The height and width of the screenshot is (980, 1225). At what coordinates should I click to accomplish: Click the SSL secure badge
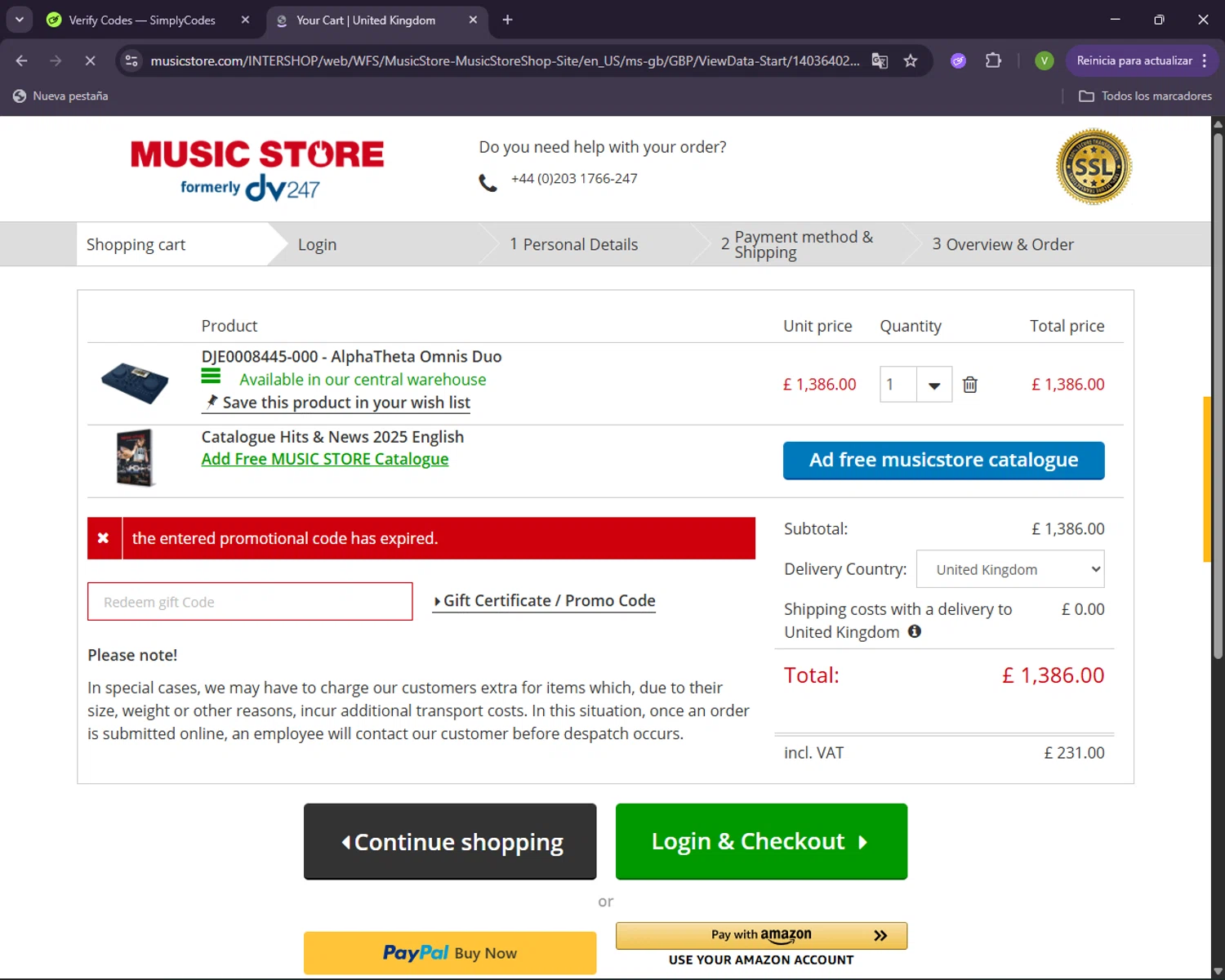click(1094, 167)
